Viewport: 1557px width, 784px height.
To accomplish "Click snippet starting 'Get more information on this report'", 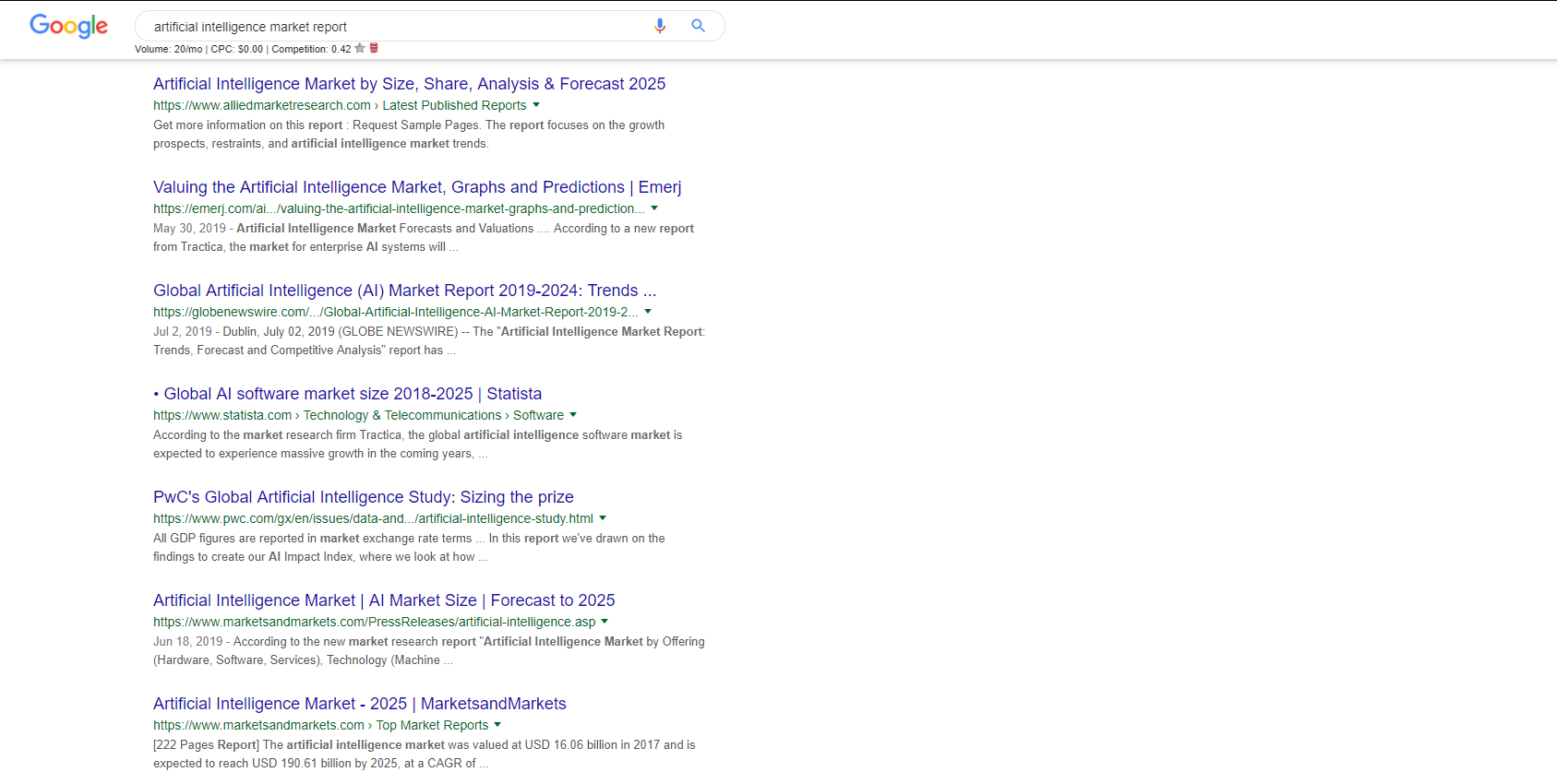I will (x=409, y=135).
